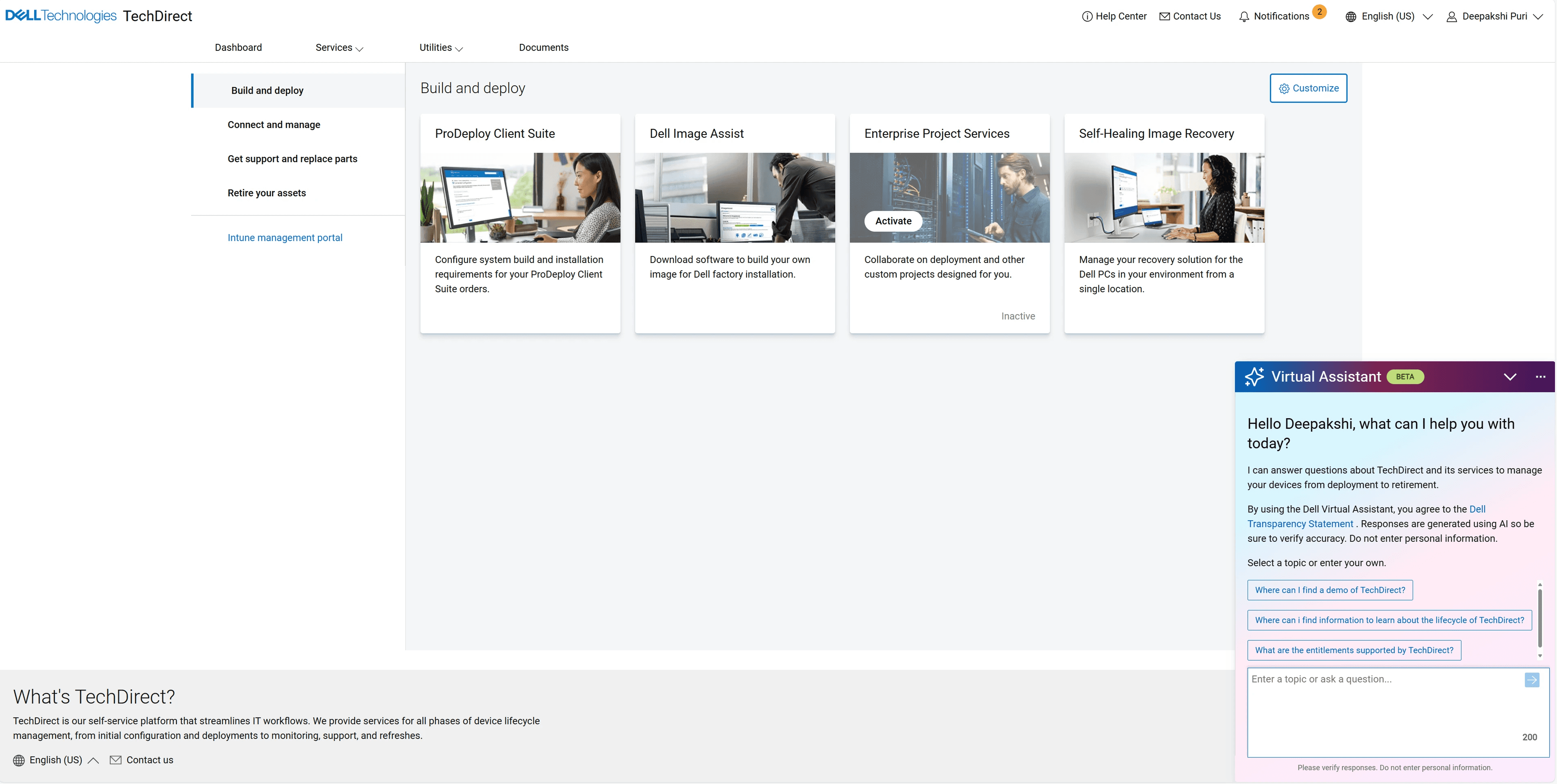Image resolution: width=1557 pixels, height=784 pixels.
Task: Send the chat message with the arrow icon
Action: (1532, 680)
